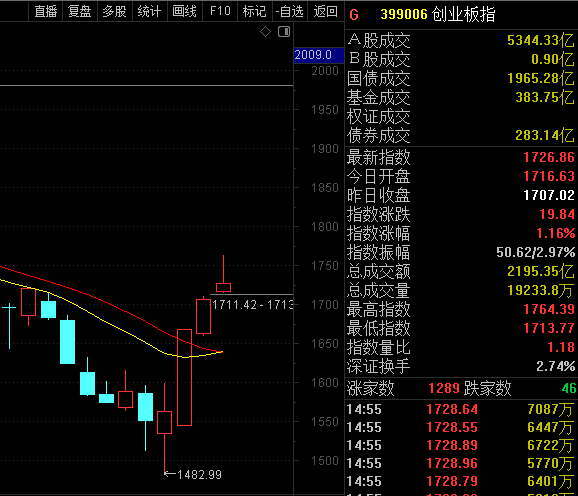Open the 直播 toolbar tab

pos(46,11)
